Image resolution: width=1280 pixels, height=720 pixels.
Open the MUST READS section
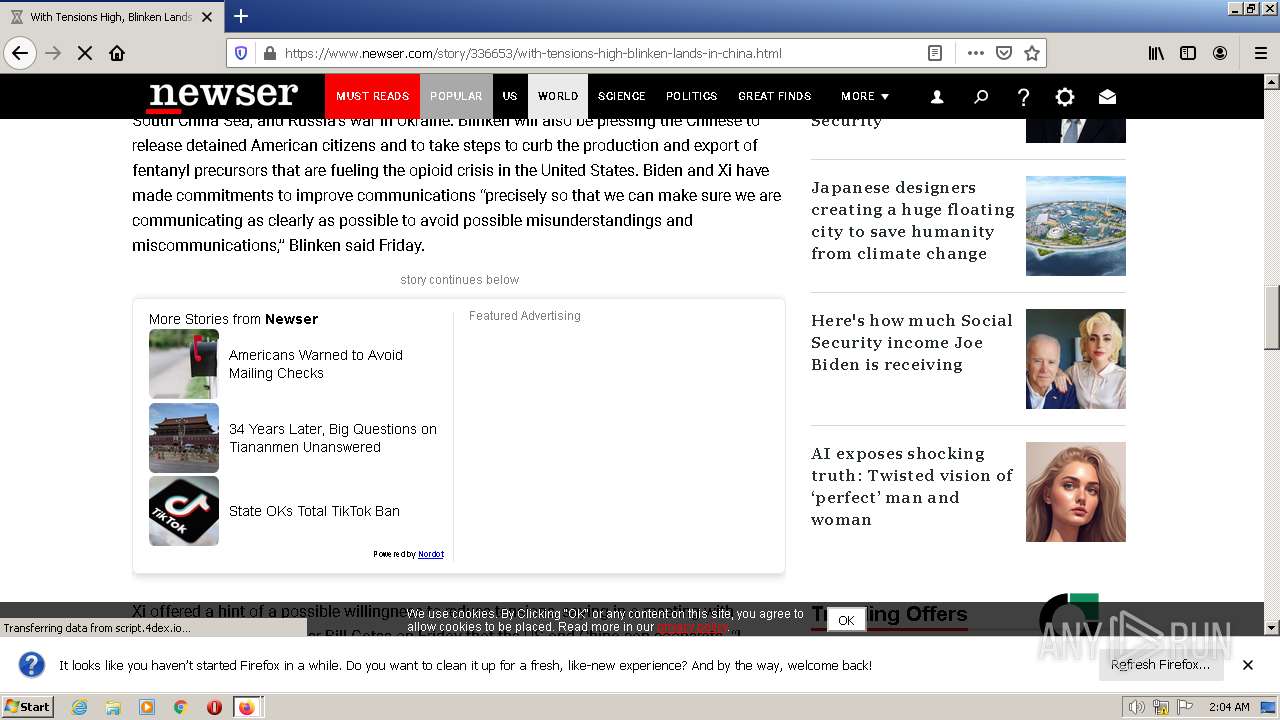tap(372, 96)
